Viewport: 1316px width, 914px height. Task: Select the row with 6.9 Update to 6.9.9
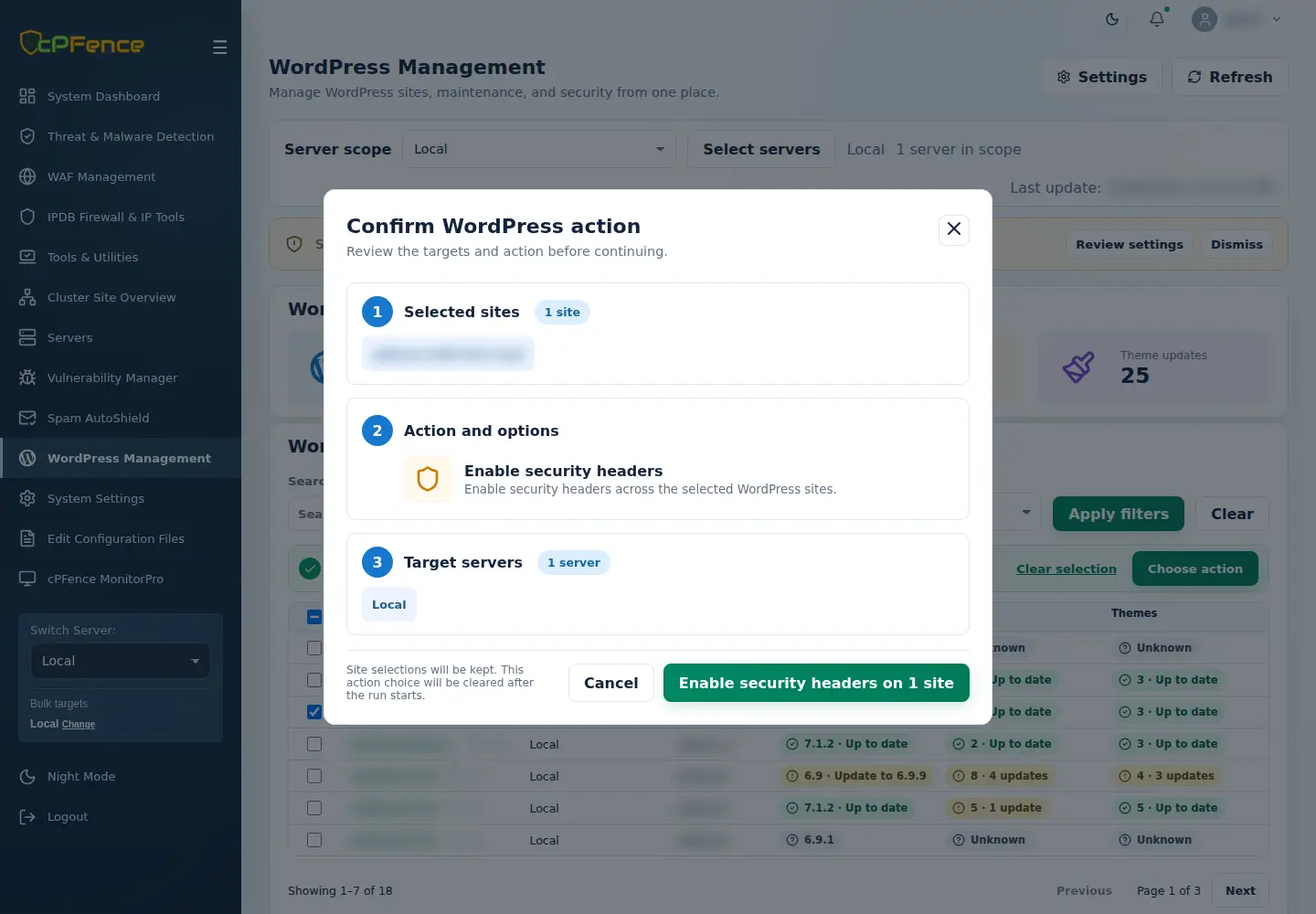coord(314,776)
